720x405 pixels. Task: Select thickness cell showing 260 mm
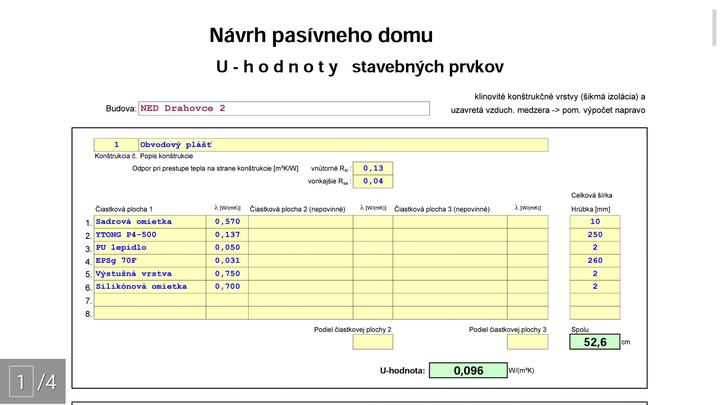click(595, 260)
